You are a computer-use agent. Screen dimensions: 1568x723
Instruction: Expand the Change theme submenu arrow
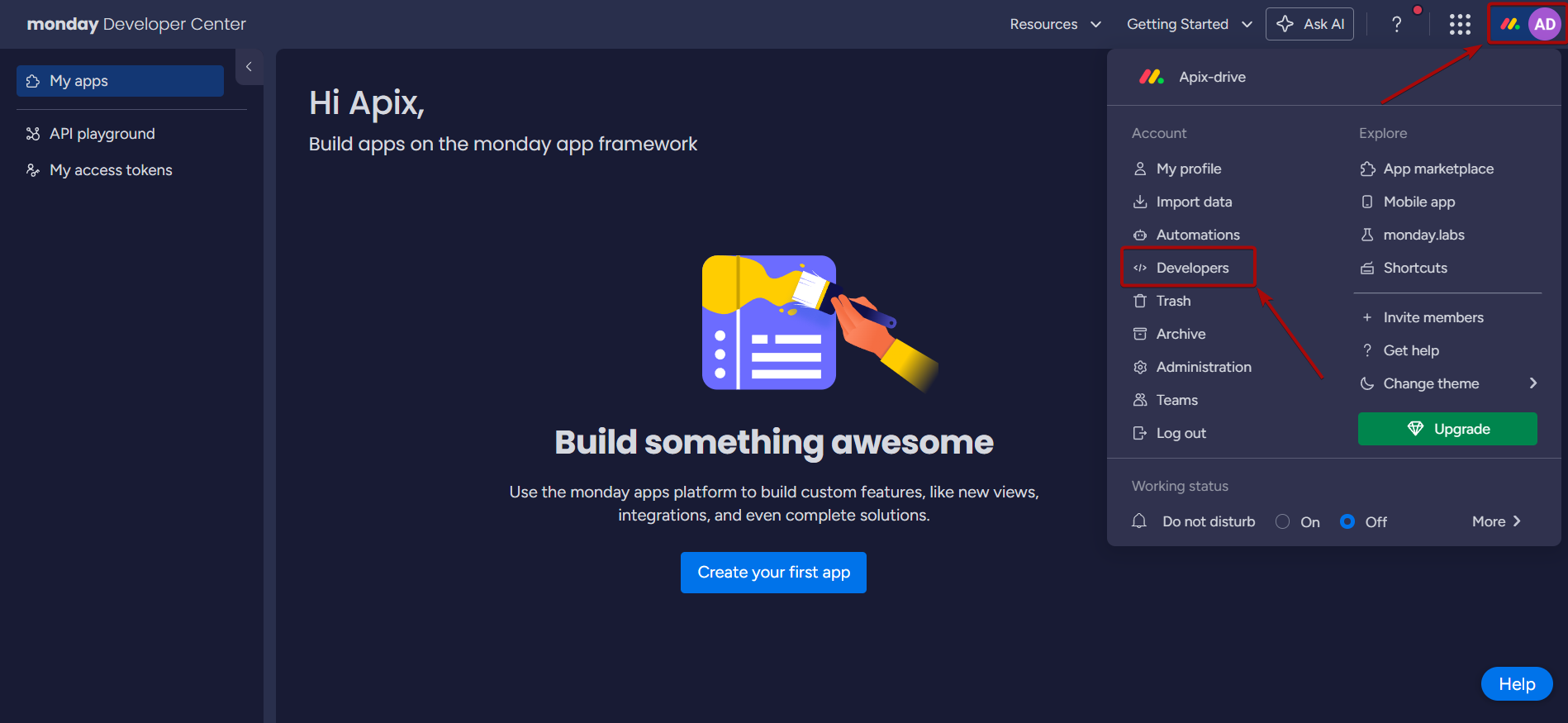pos(1533,383)
